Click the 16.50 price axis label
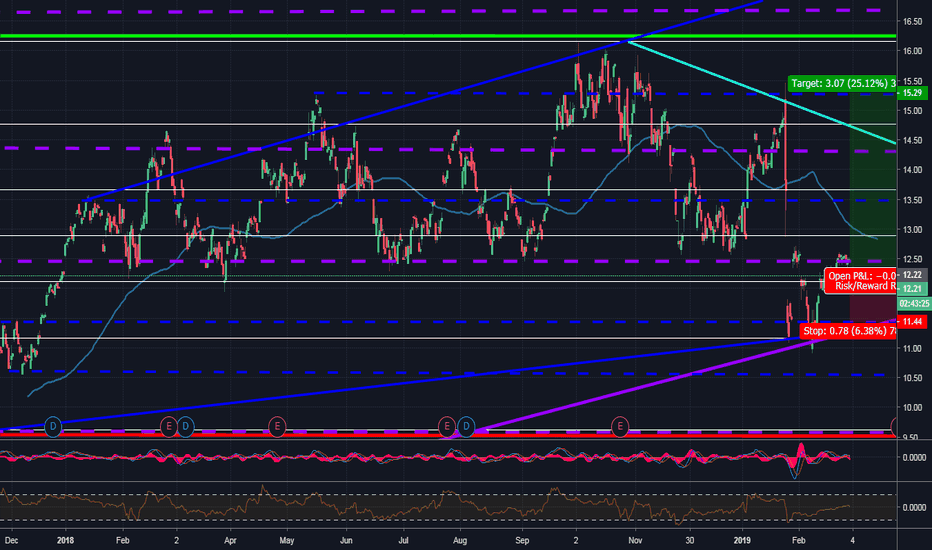 912,21
